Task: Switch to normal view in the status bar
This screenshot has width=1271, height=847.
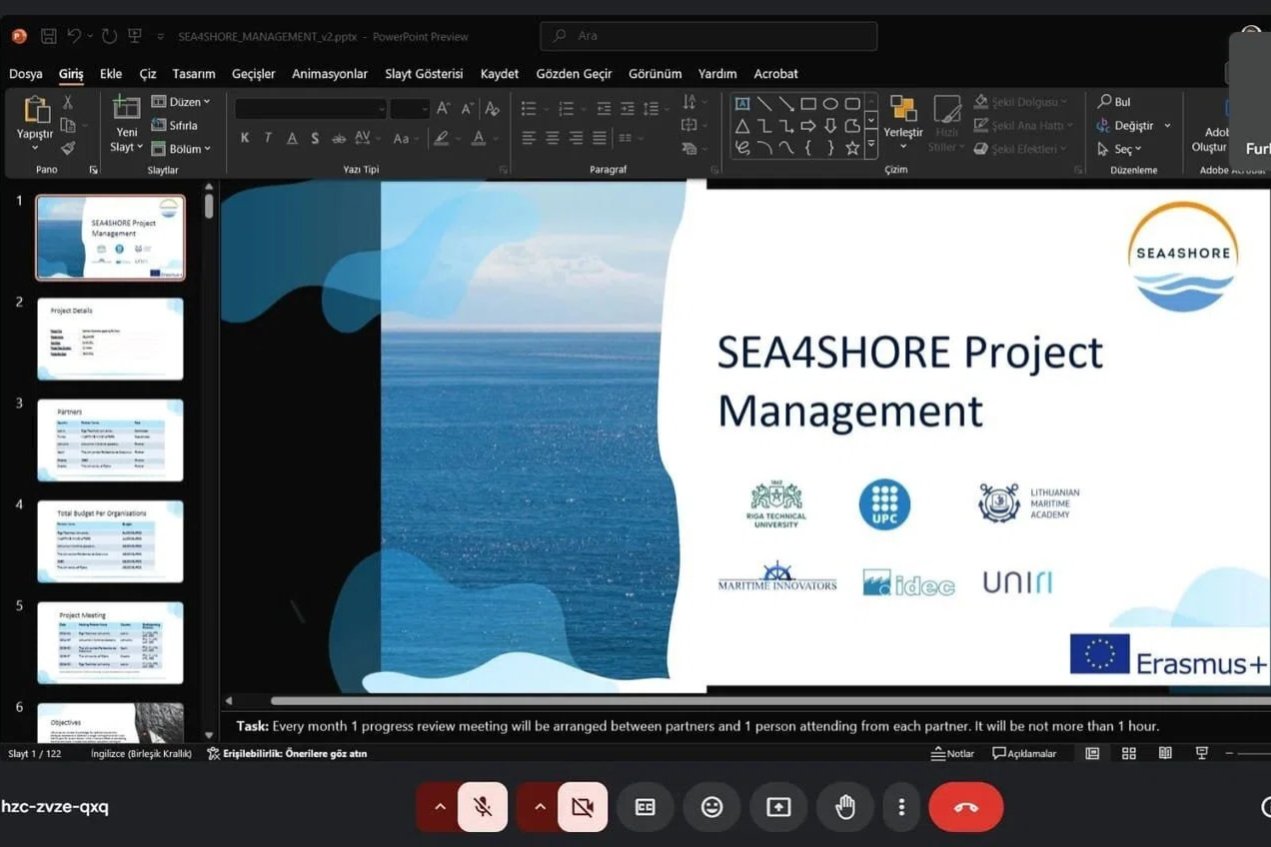Action: click(1092, 753)
